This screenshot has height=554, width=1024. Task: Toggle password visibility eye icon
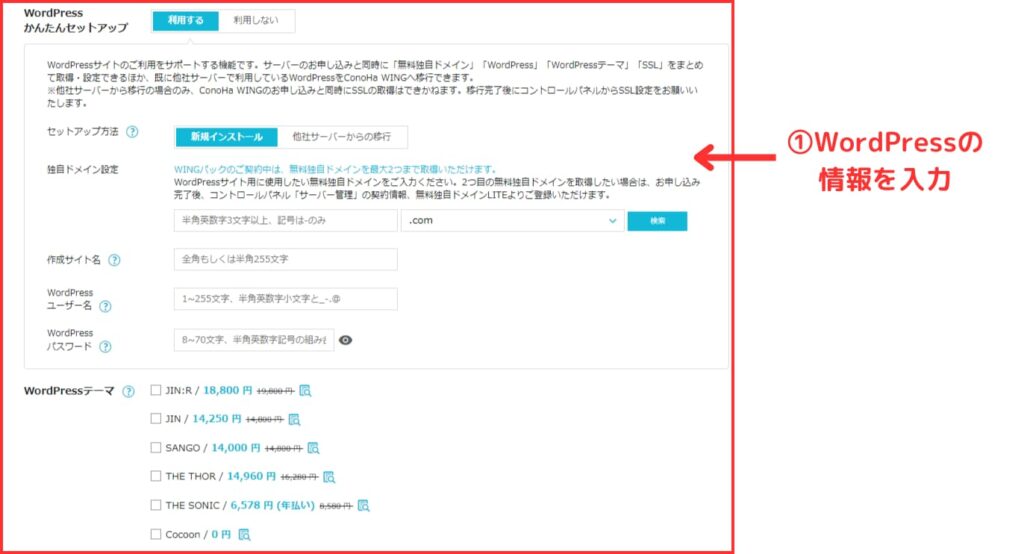[345, 340]
